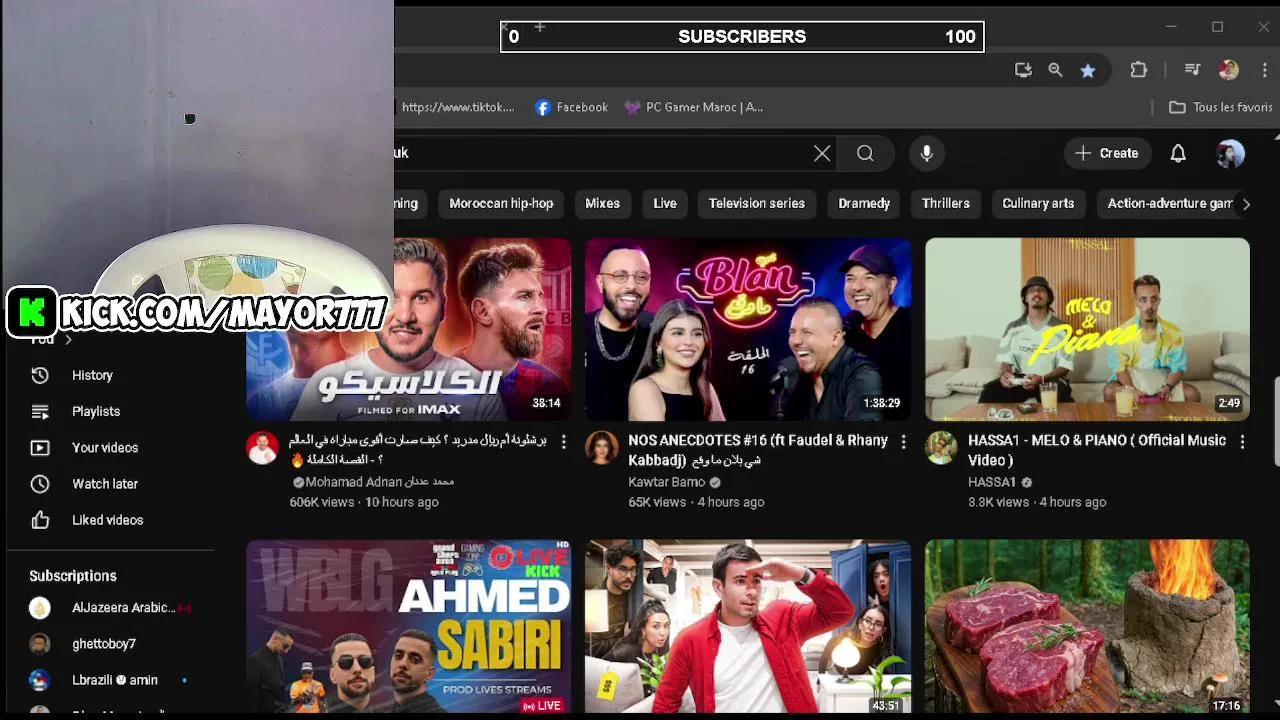Open the YouTube account avatar menu
The width and height of the screenshot is (1280, 720).
tap(1230, 153)
